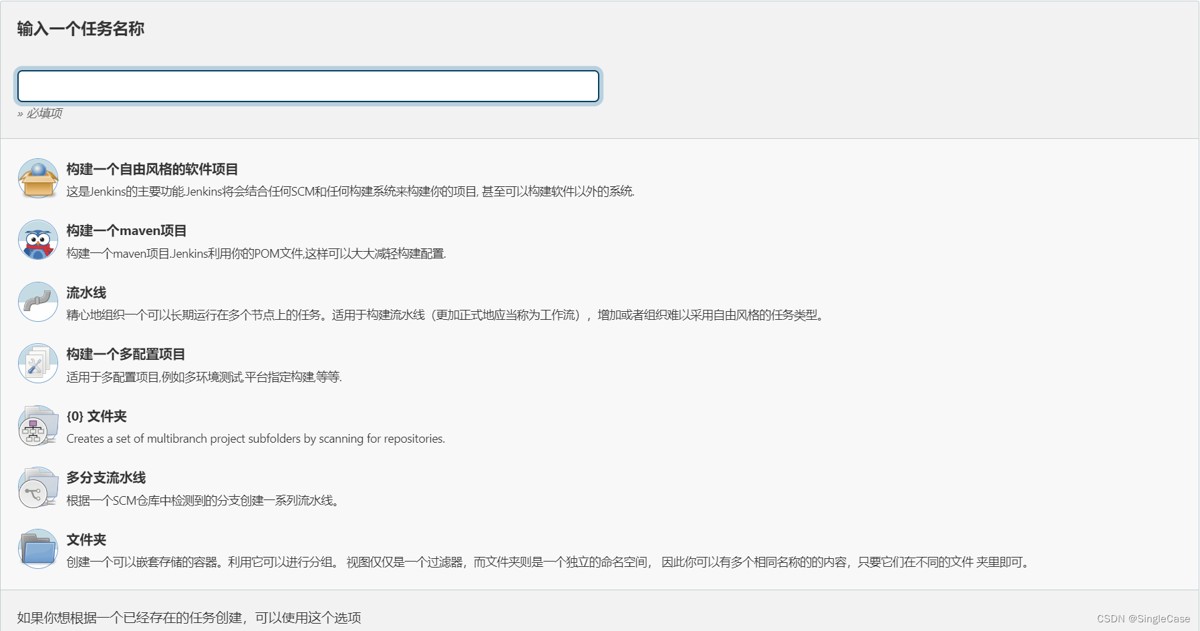1200x631 pixels.
Task: Select the freestyle project box icon
Action: point(38,179)
